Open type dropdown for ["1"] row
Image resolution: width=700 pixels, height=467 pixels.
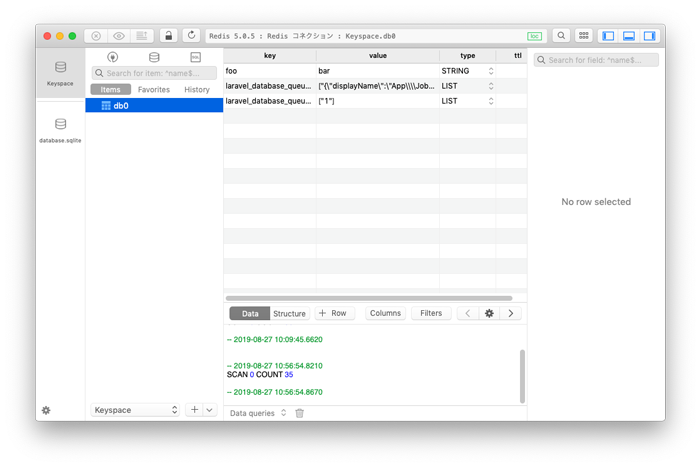[491, 101]
